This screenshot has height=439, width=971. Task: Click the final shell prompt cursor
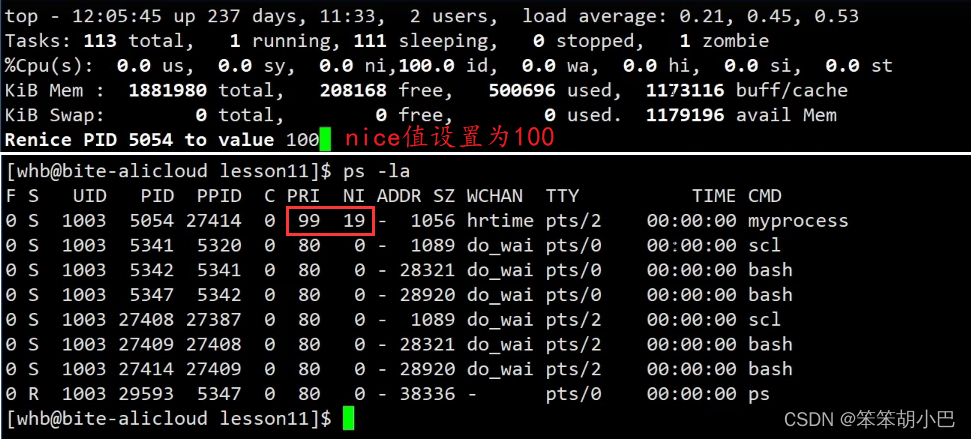(x=348, y=419)
